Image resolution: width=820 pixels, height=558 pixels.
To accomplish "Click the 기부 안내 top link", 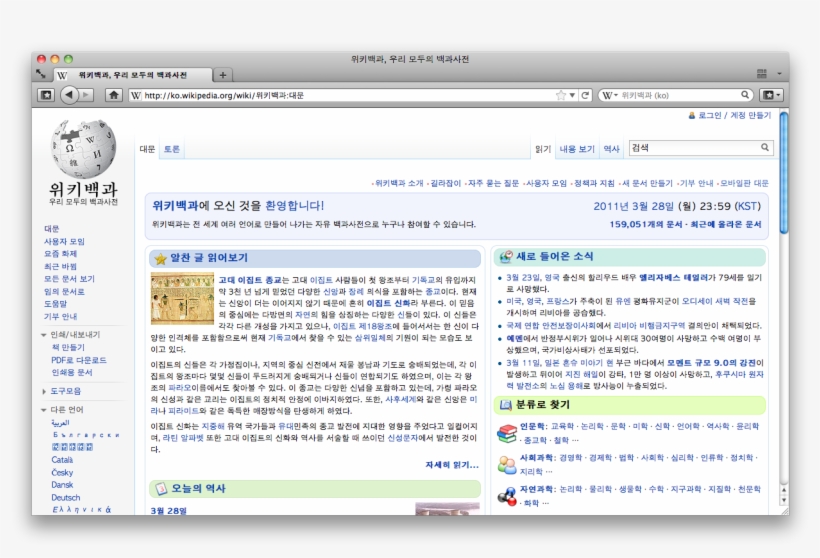I will [x=696, y=183].
